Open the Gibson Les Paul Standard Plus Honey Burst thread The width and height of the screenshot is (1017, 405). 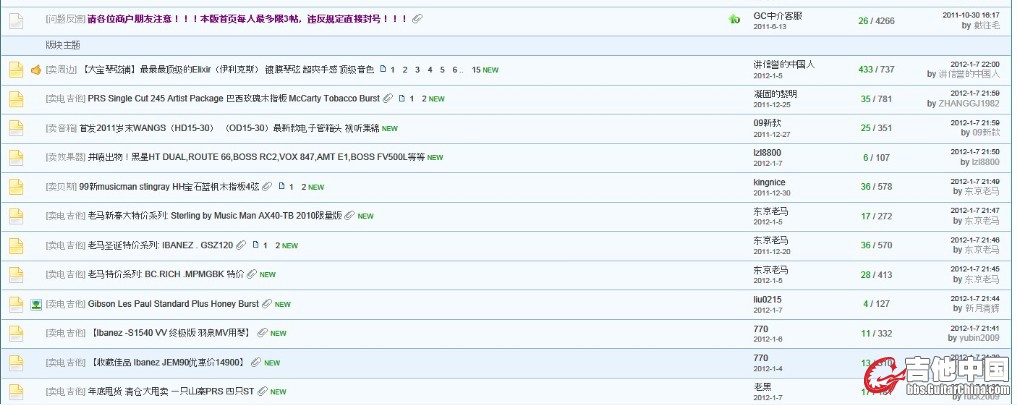(173, 304)
